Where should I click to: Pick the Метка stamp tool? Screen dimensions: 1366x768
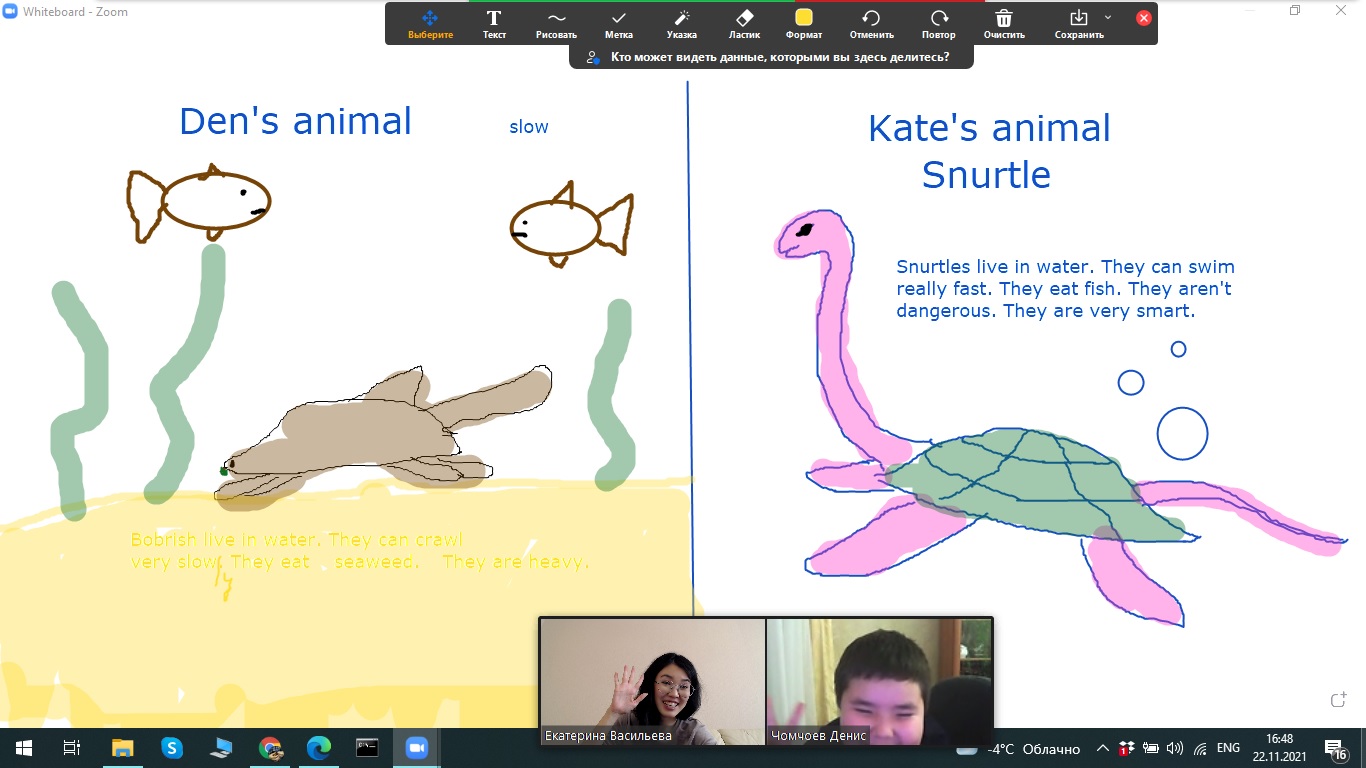point(619,24)
